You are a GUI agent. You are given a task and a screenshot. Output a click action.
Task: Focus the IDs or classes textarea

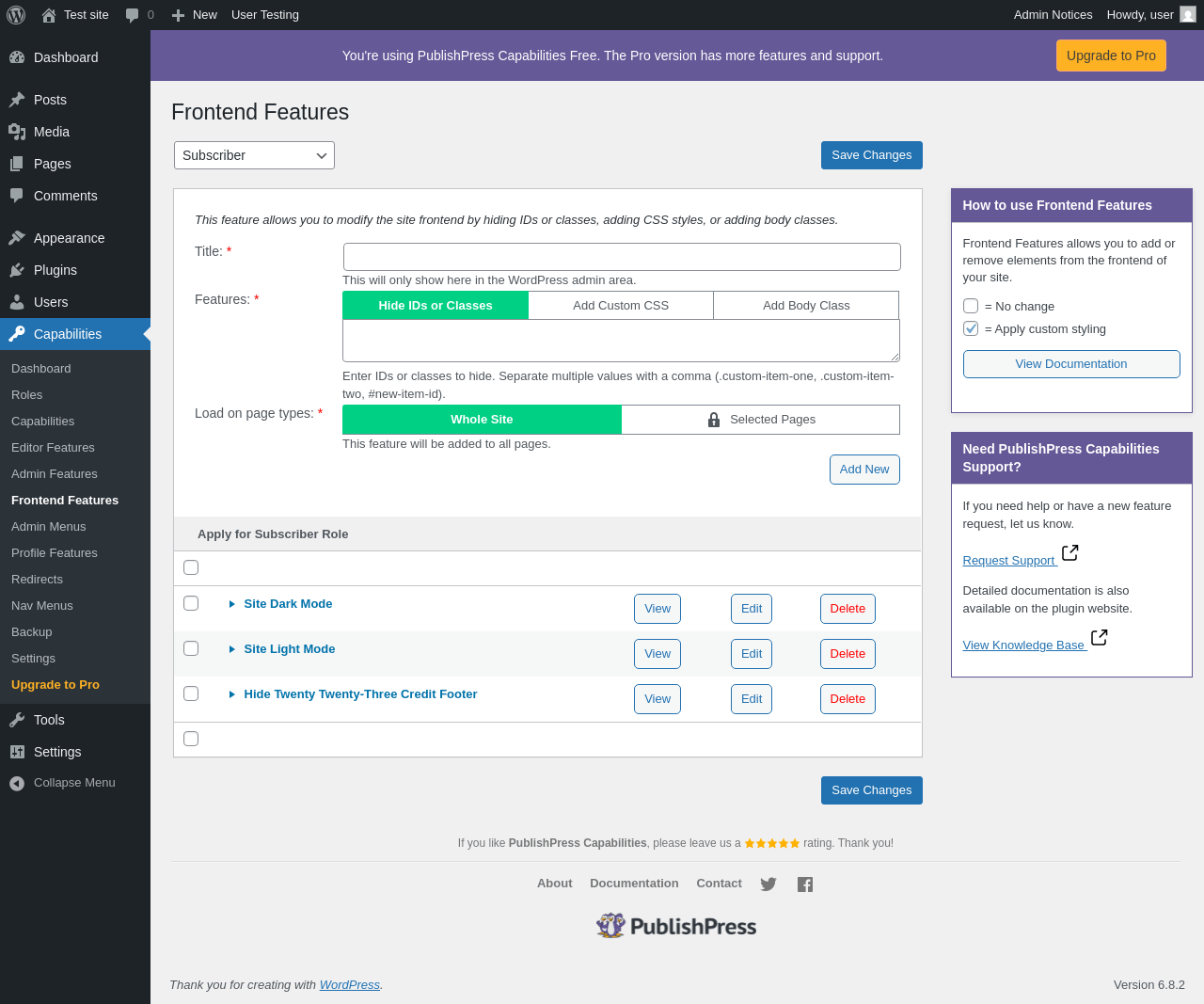tap(621, 341)
